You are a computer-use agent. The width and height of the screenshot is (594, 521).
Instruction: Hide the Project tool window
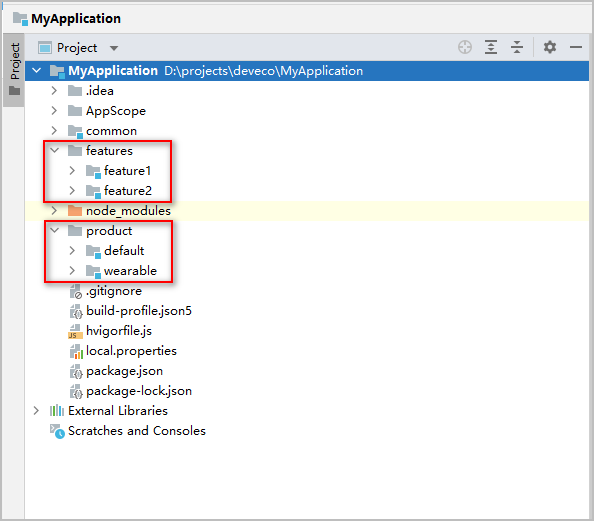click(576, 47)
